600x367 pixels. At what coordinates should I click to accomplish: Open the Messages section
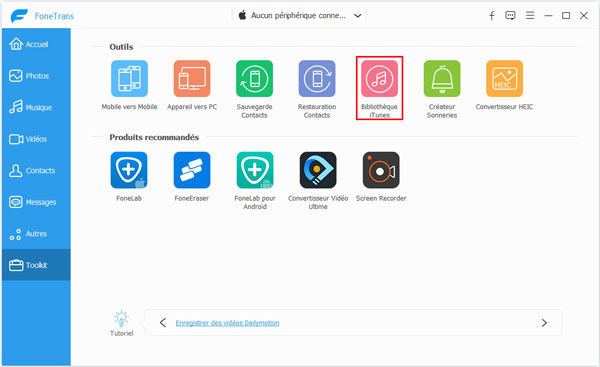pyautogui.click(x=36, y=202)
